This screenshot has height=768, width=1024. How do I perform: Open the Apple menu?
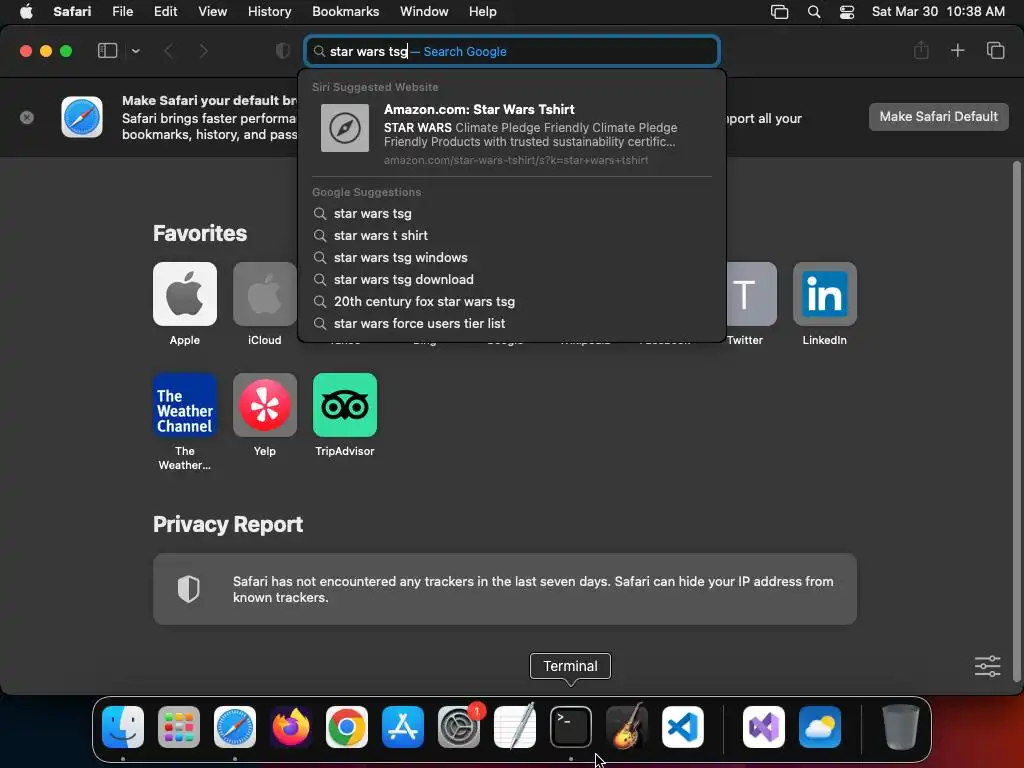point(26,11)
